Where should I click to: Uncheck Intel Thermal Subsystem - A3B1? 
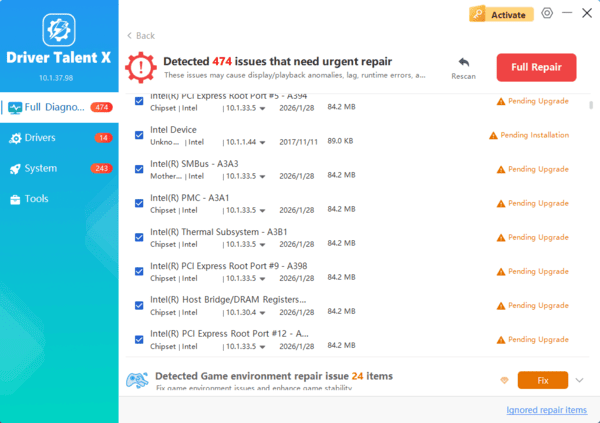pos(139,237)
